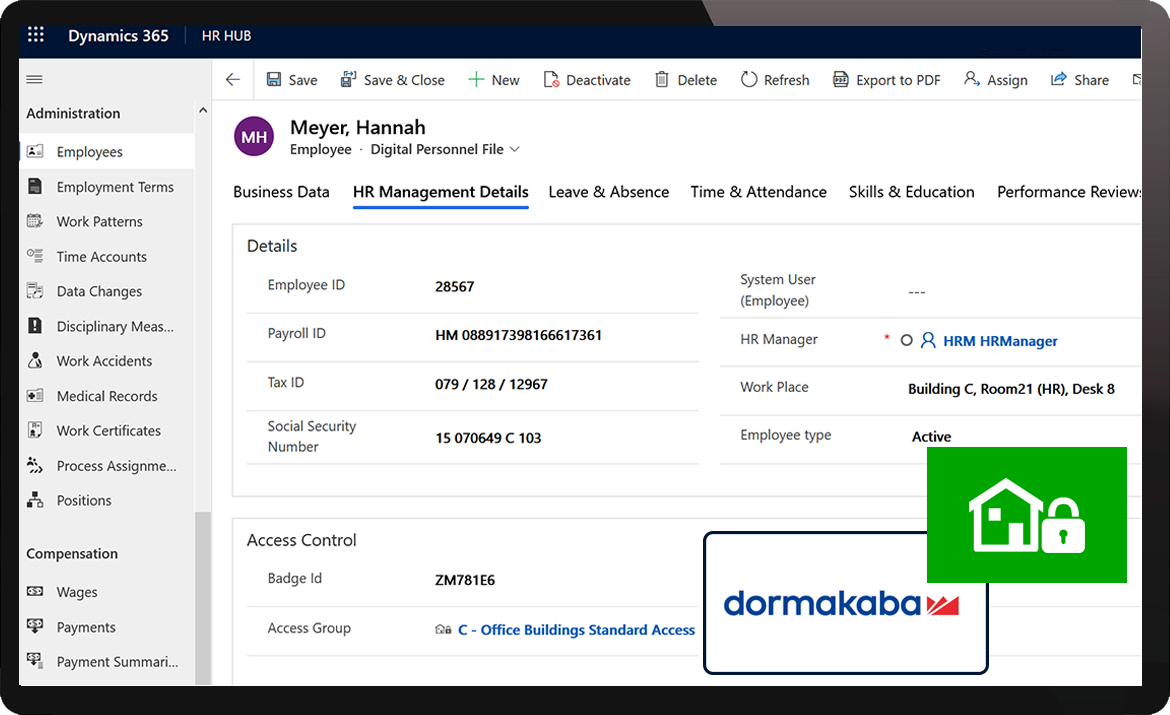Click the Wages money icon

pos(35,591)
